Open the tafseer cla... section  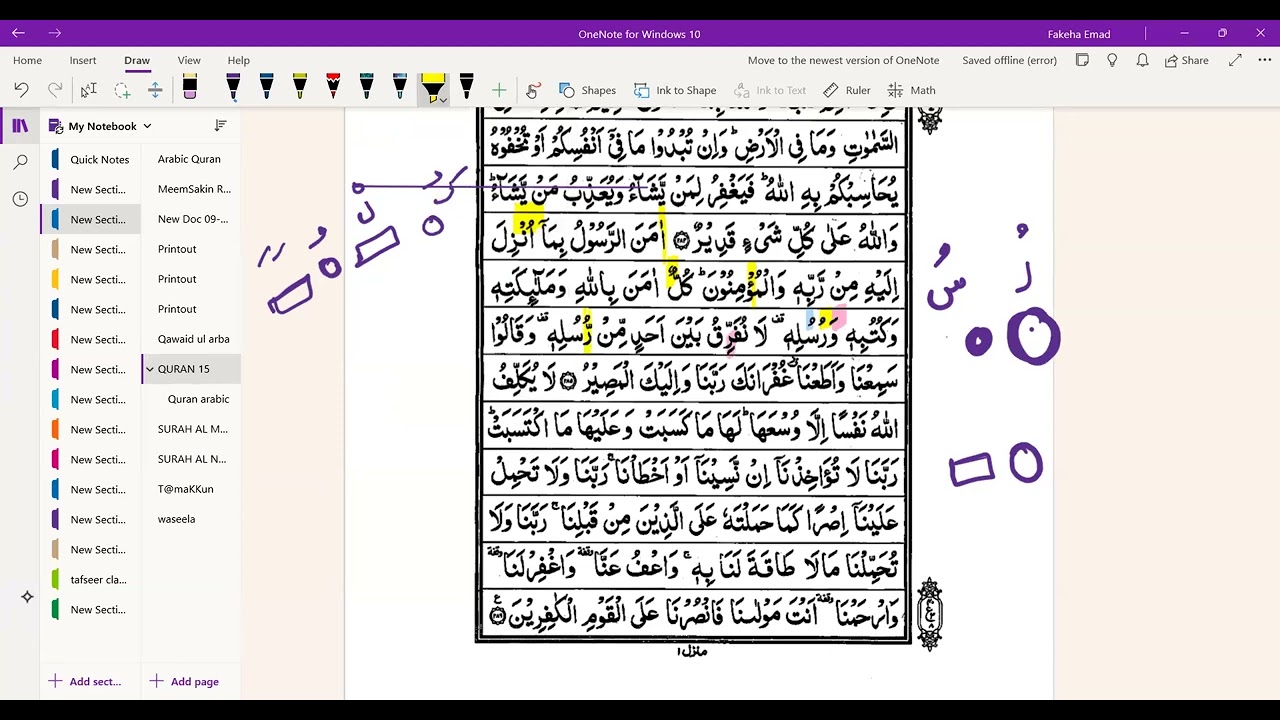point(91,579)
